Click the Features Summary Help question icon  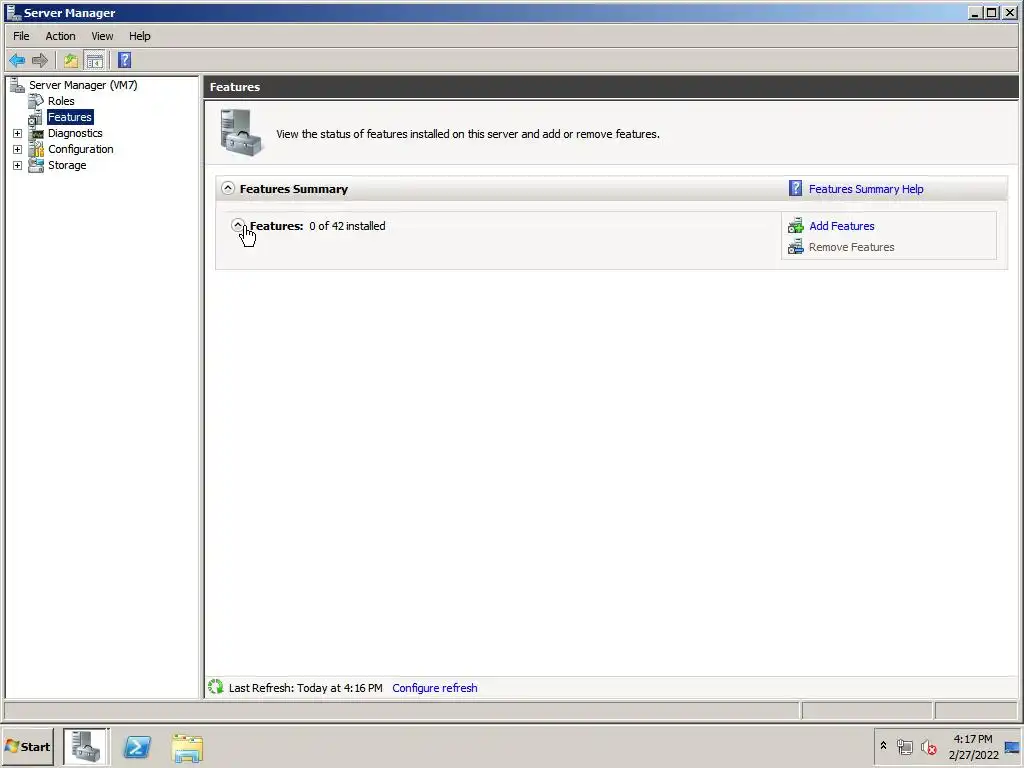pyautogui.click(x=795, y=189)
